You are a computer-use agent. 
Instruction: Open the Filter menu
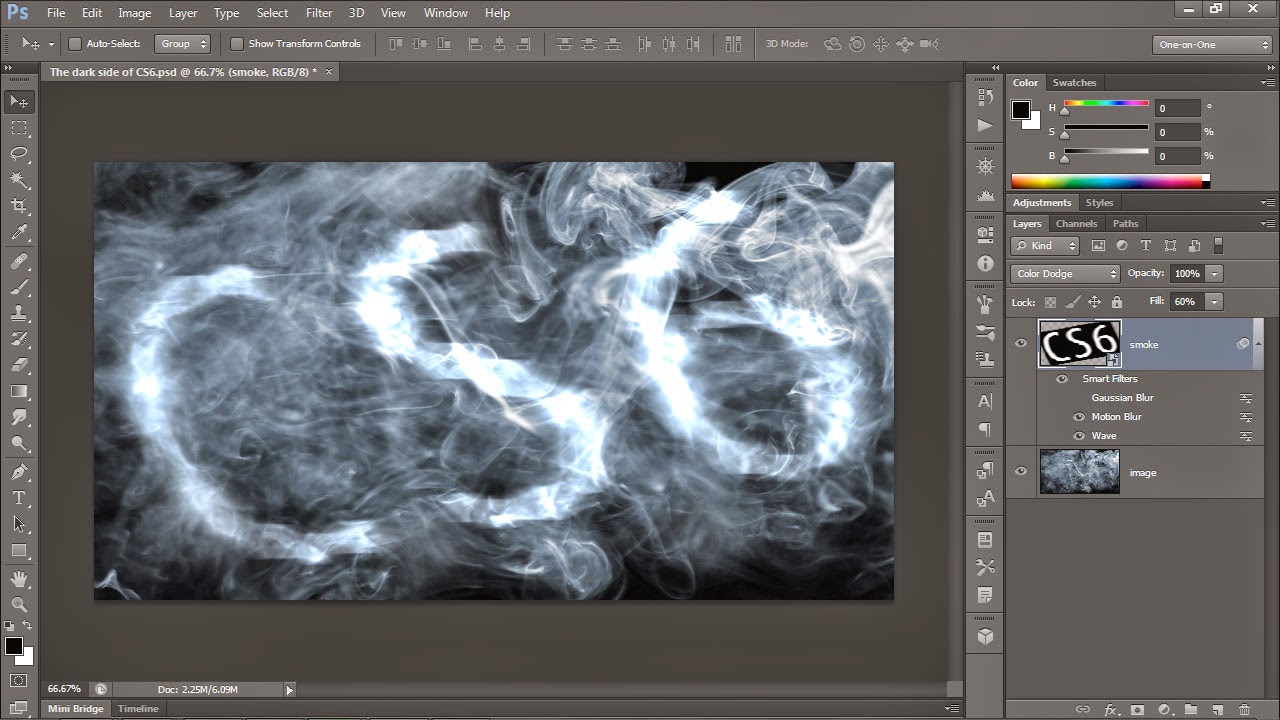[x=319, y=13]
